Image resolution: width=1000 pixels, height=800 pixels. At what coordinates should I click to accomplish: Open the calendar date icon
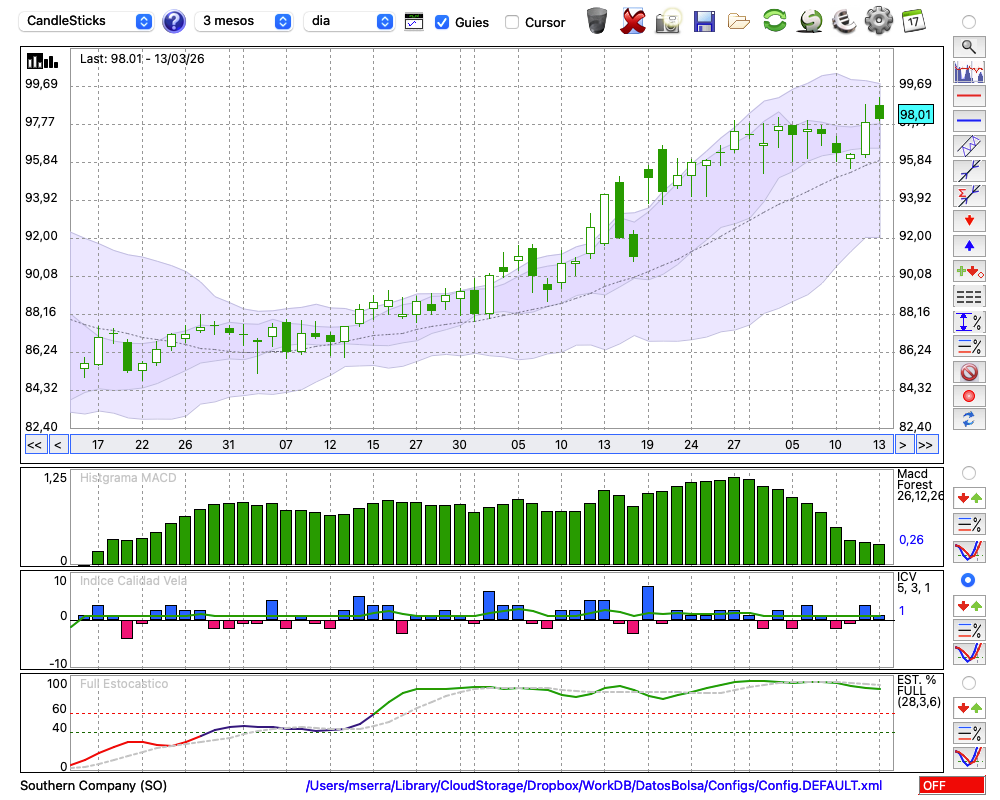tap(913, 20)
